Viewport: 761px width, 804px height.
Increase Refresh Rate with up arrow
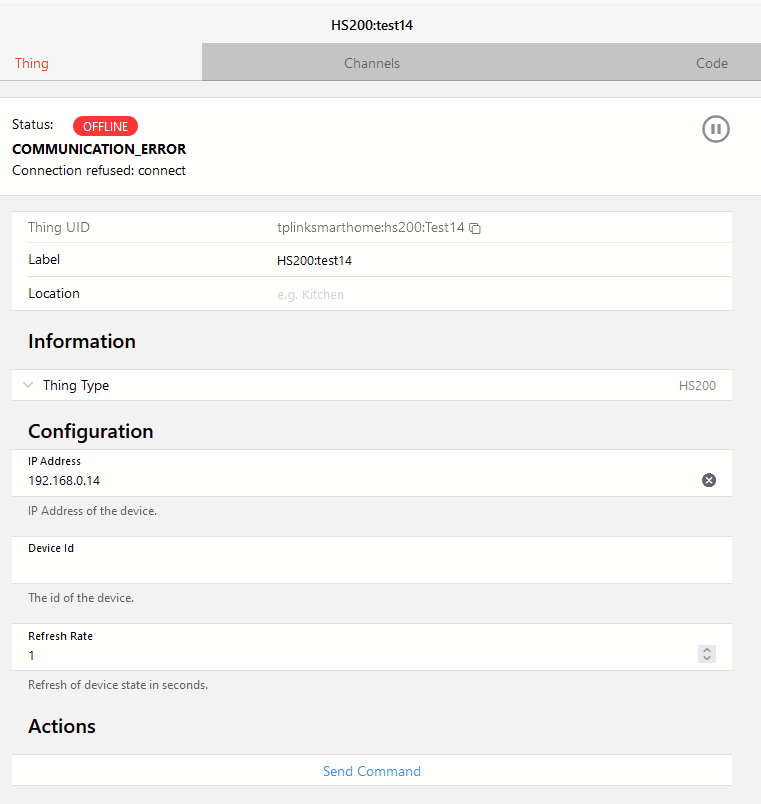click(707, 650)
